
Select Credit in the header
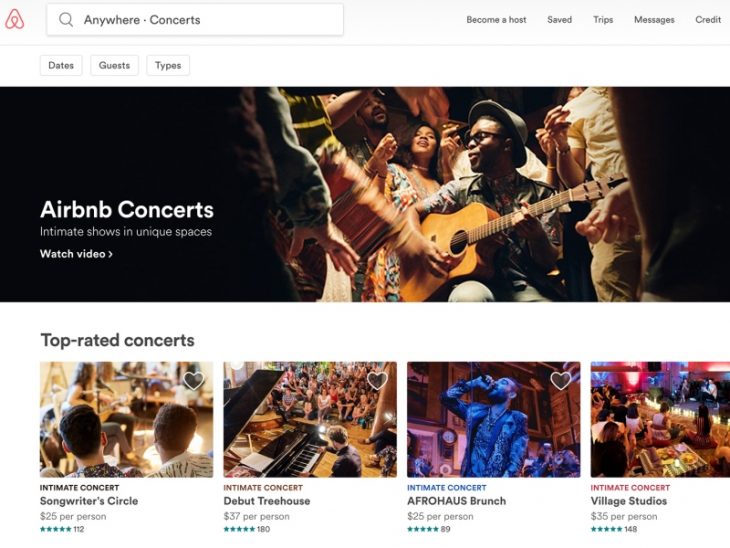pyautogui.click(x=708, y=20)
